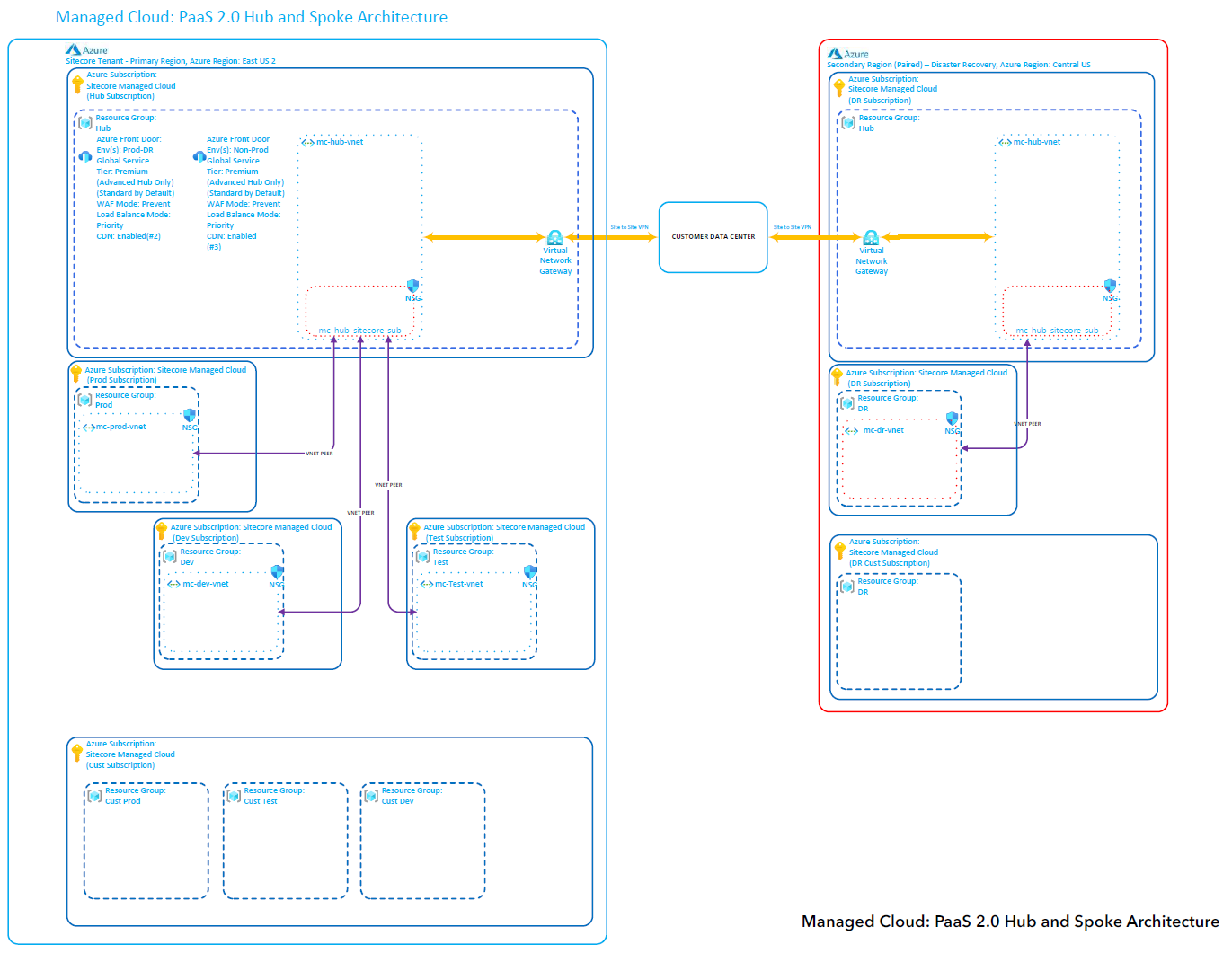Click the 'Env(s): Non-Prod' text
The image size is (1232, 953).
[237, 150]
